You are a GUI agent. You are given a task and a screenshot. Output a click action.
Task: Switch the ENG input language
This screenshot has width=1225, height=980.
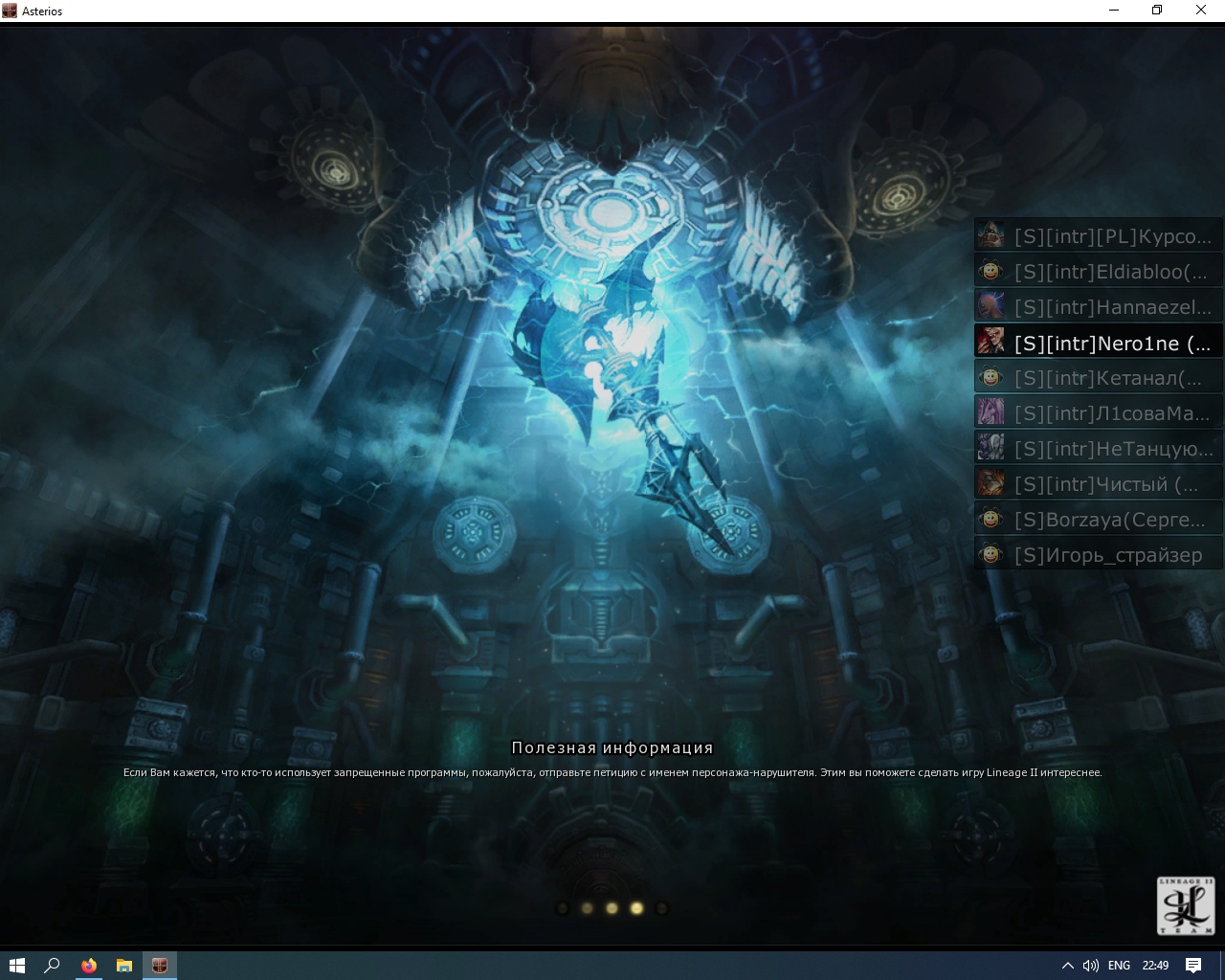[1119, 966]
